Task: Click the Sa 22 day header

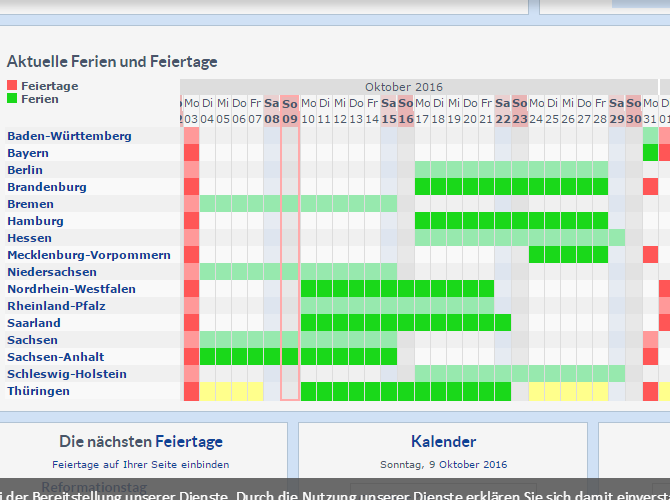Action: point(503,111)
